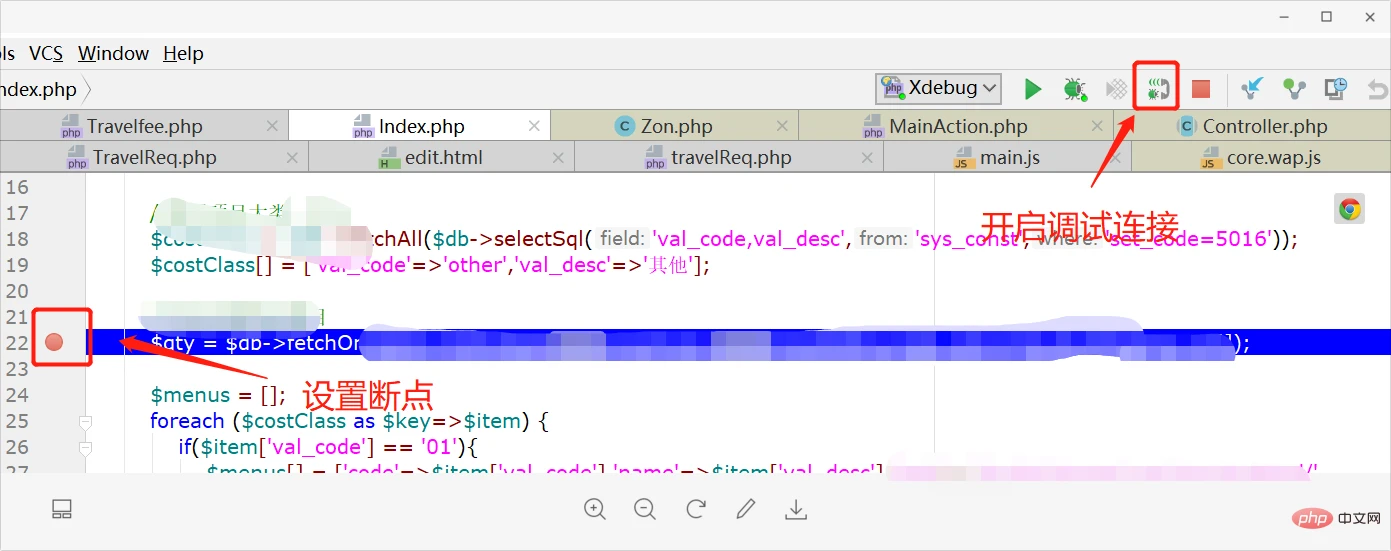The height and width of the screenshot is (551, 1391).
Task: Click the VCS commit icon
Action: click(x=1295, y=89)
